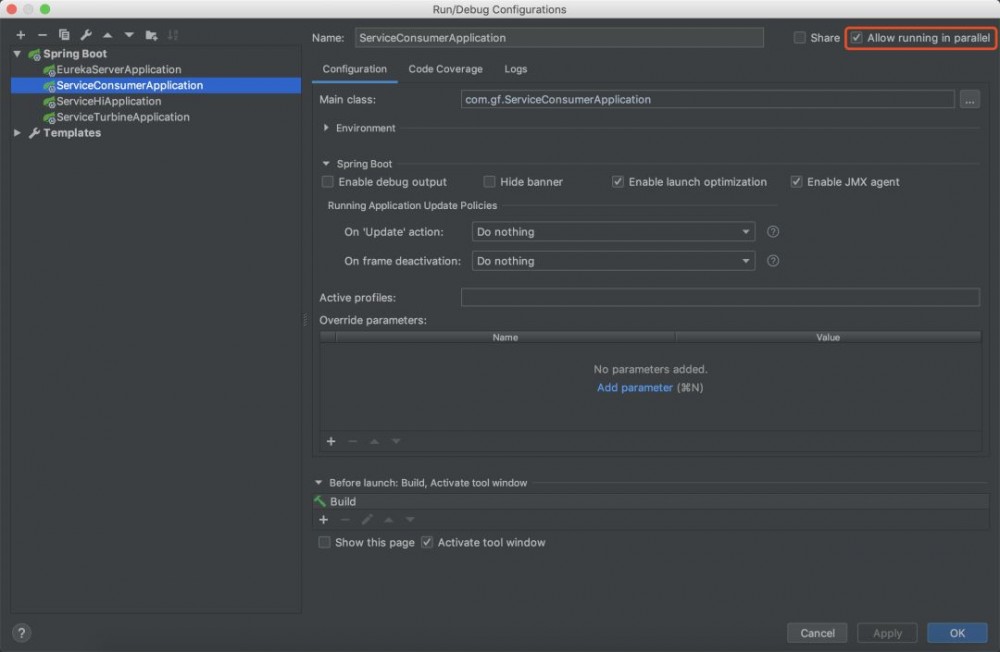Click the add override parameter plus icon
This screenshot has width=1000, height=652.
coord(331,441)
